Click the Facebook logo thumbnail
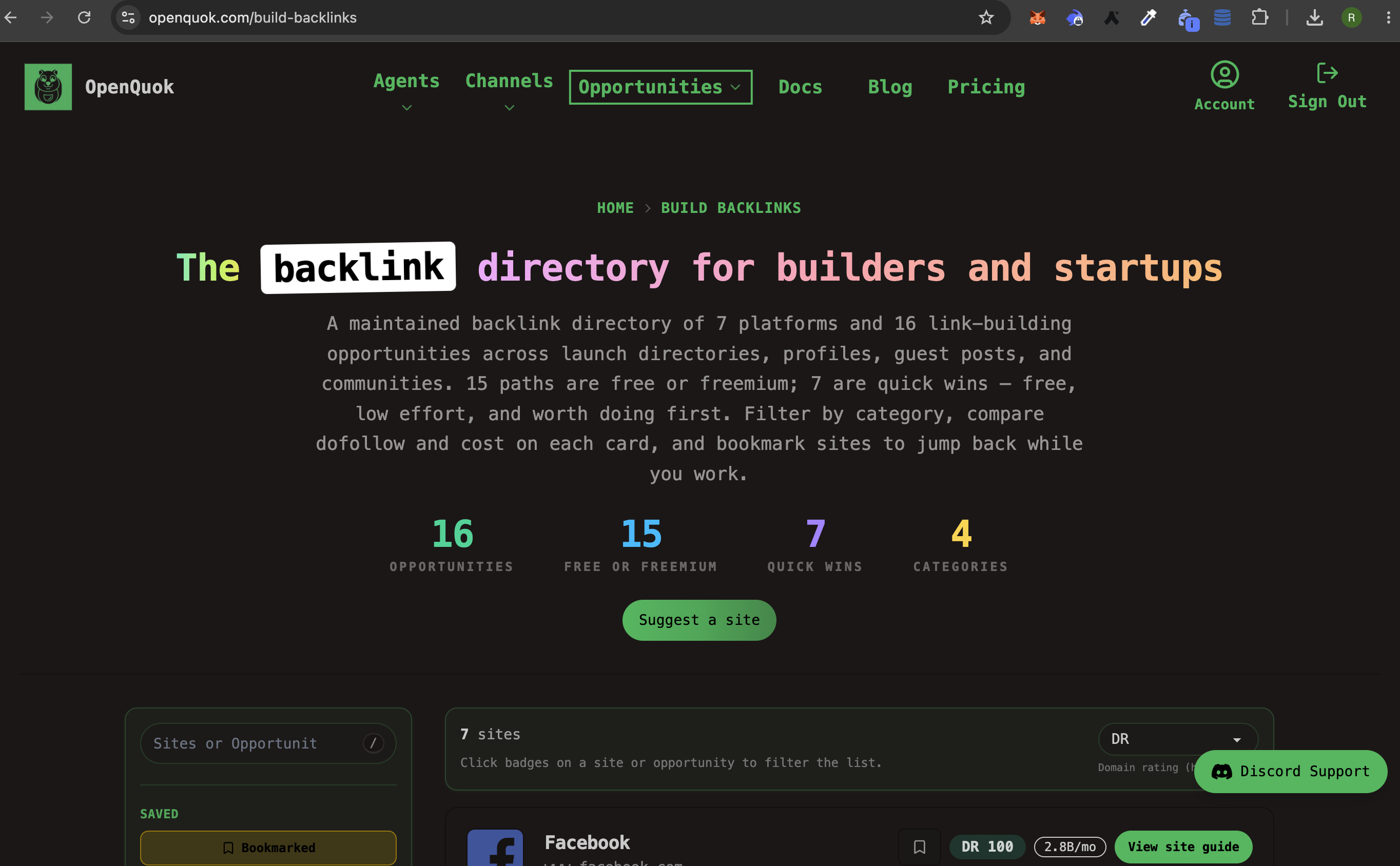The height and width of the screenshot is (866, 1400). pos(495,848)
